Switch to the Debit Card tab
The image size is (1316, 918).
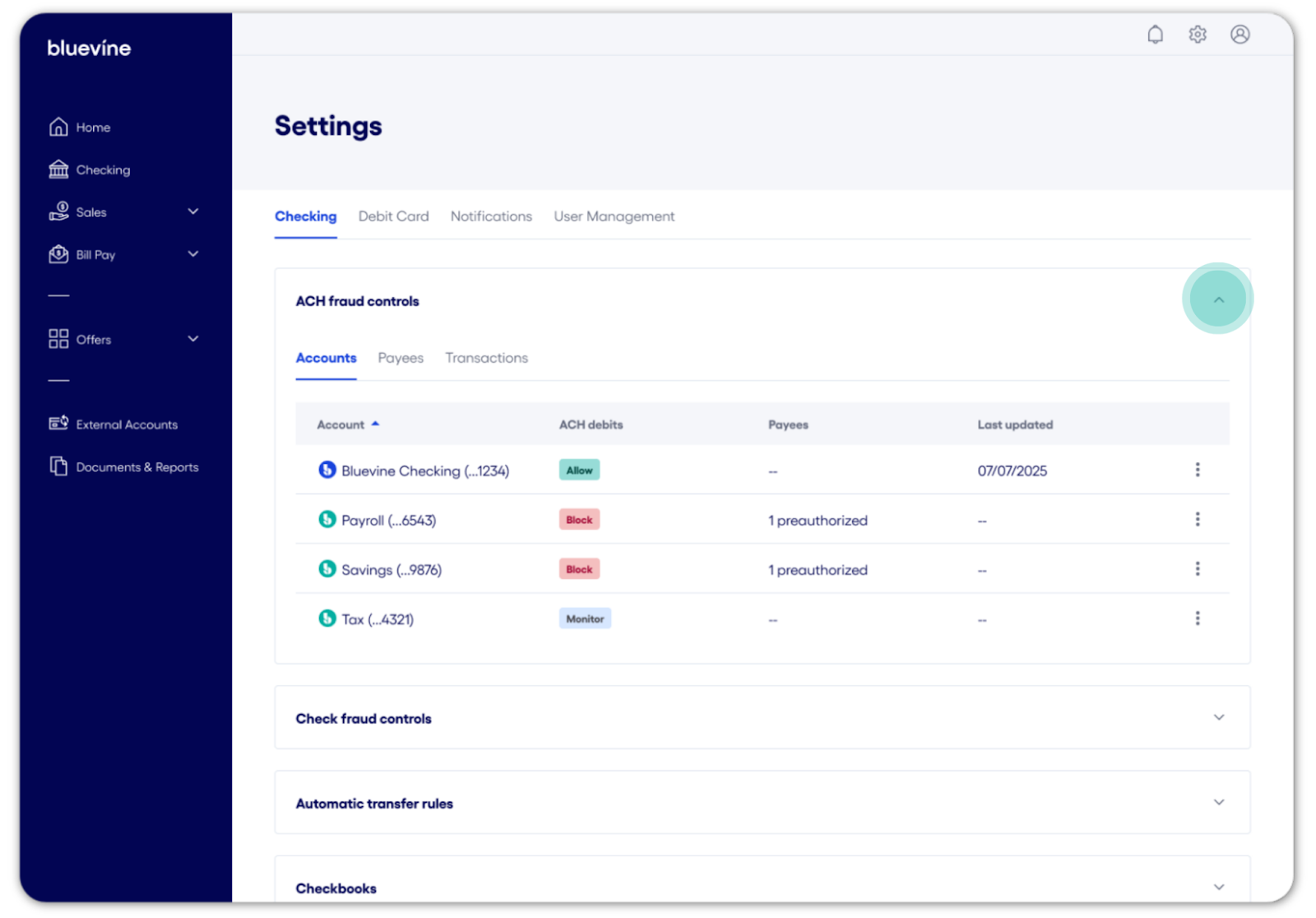point(393,216)
